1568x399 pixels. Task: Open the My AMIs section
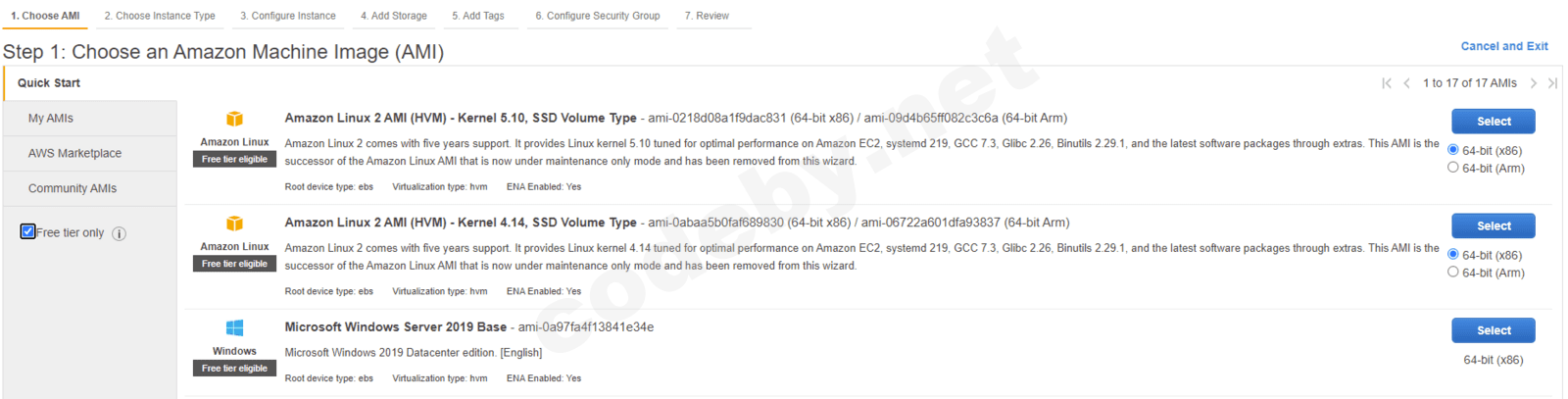[x=51, y=118]
